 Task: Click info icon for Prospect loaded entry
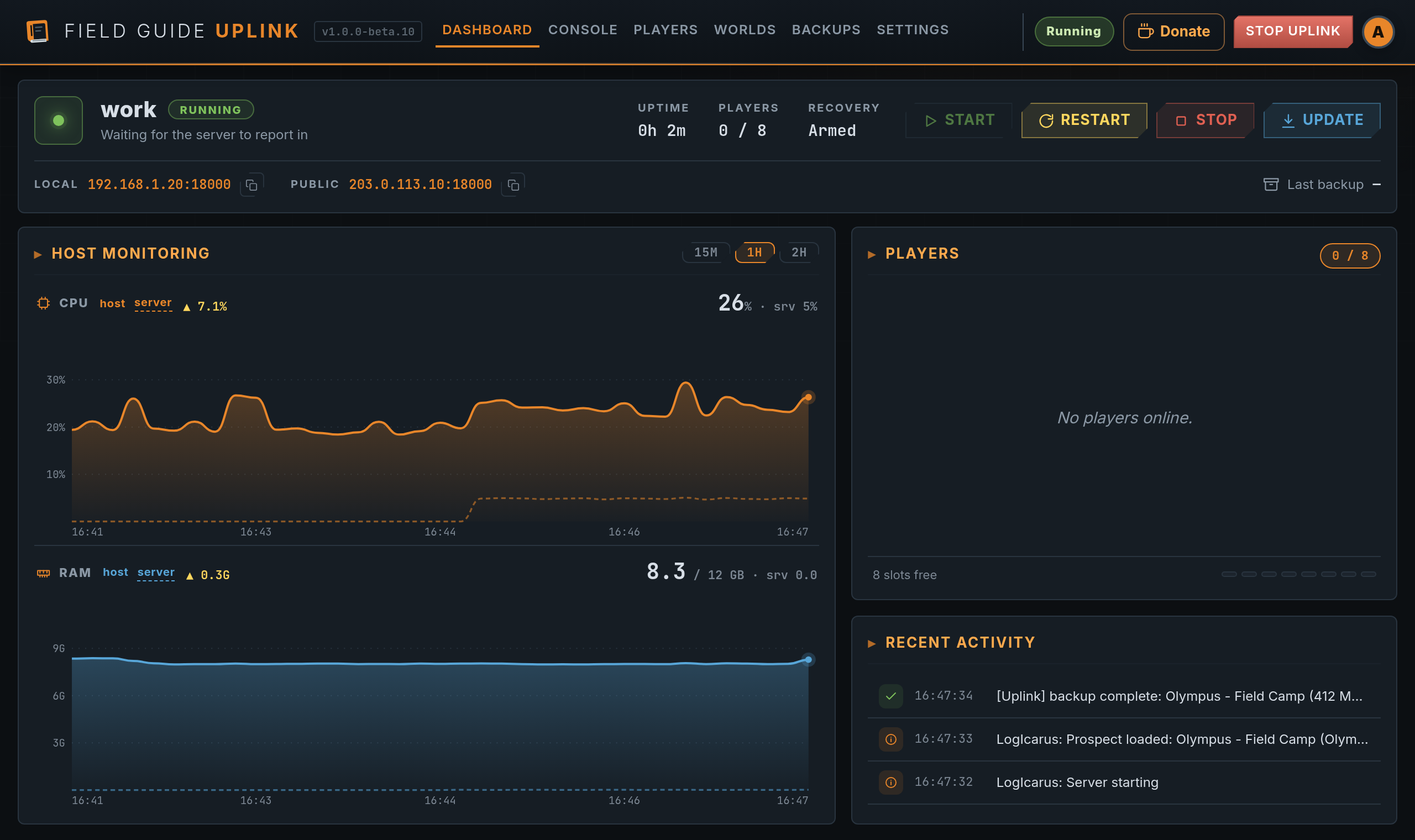click(890, 739)
